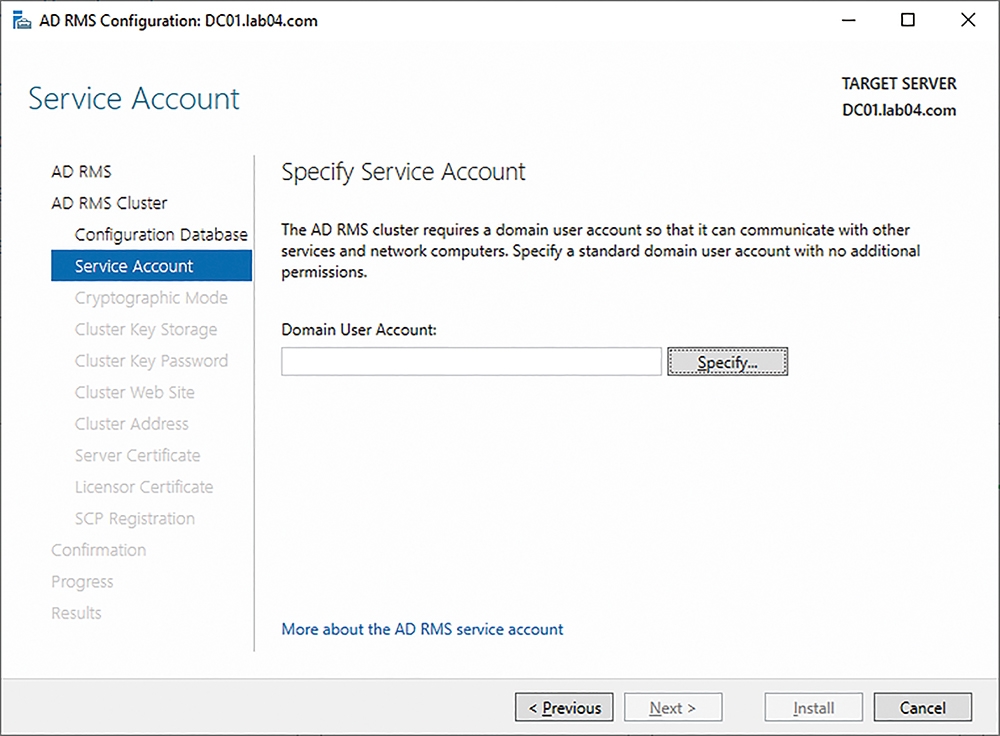
Task: Click the Licensor Certificate step
Action: (144, 487)
